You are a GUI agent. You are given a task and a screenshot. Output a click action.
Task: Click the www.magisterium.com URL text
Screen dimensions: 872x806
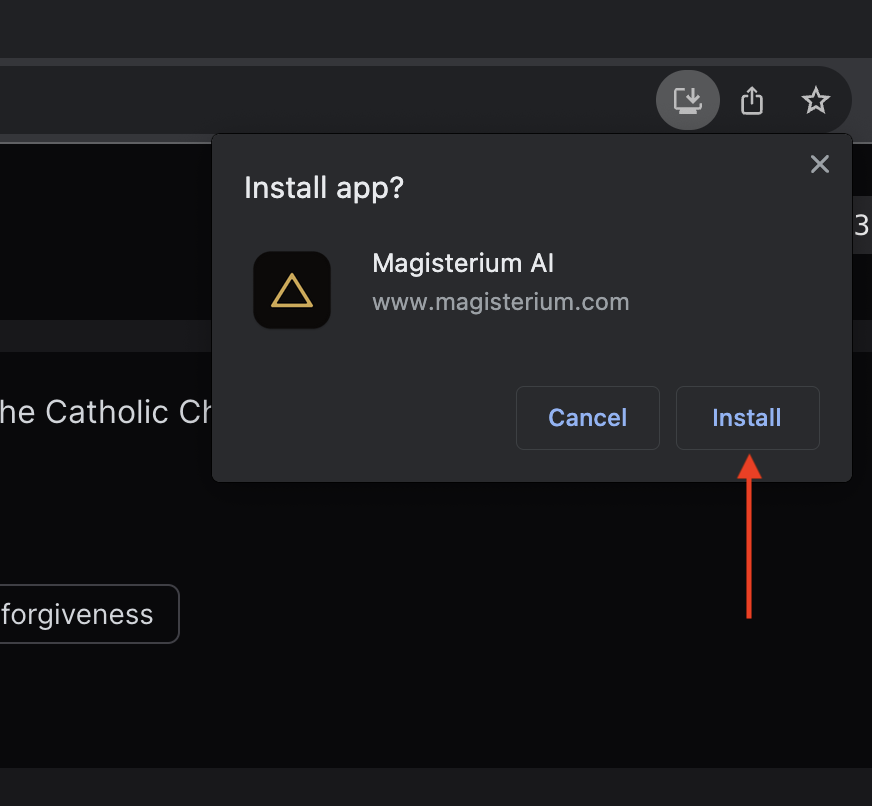click(x=501, y=302)
